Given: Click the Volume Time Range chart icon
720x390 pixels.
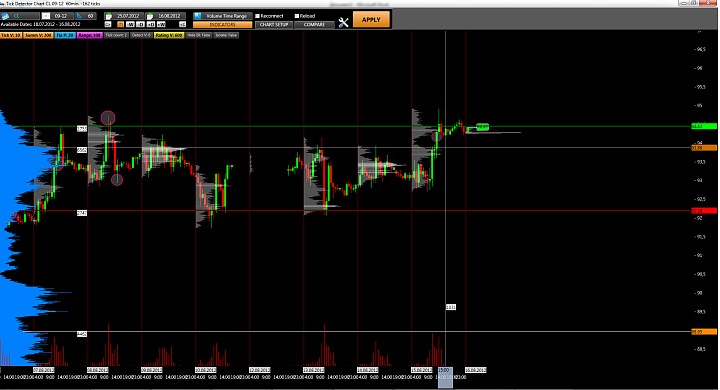Looking at the screenshot, I should coord(197,16).
